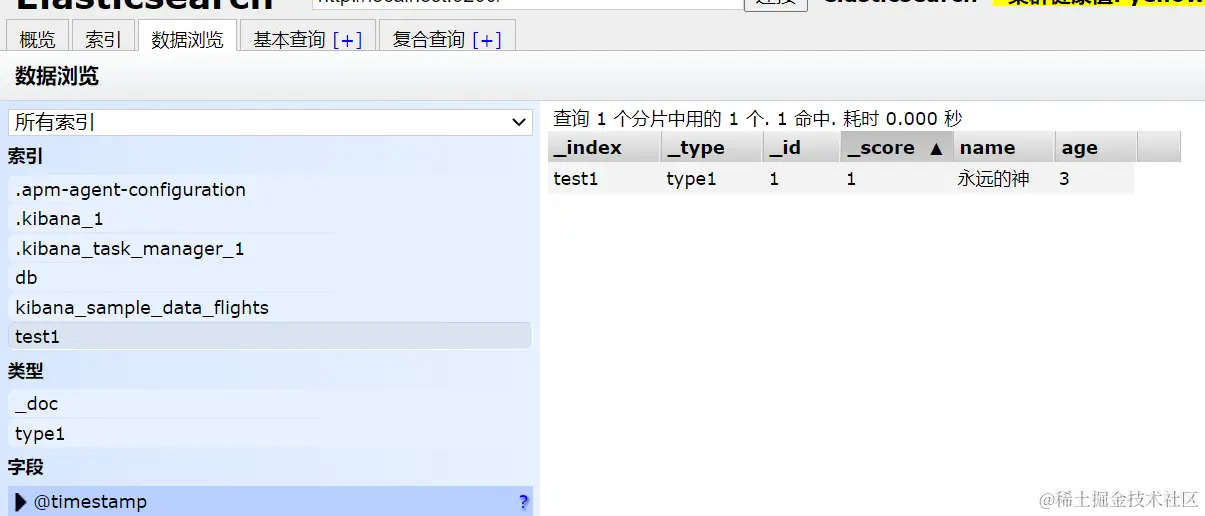Image resolution: width=1205 pixels, height=516 pixels.
Task: Click the [+] next to 基本查询
Action: [x=347, y=39]
